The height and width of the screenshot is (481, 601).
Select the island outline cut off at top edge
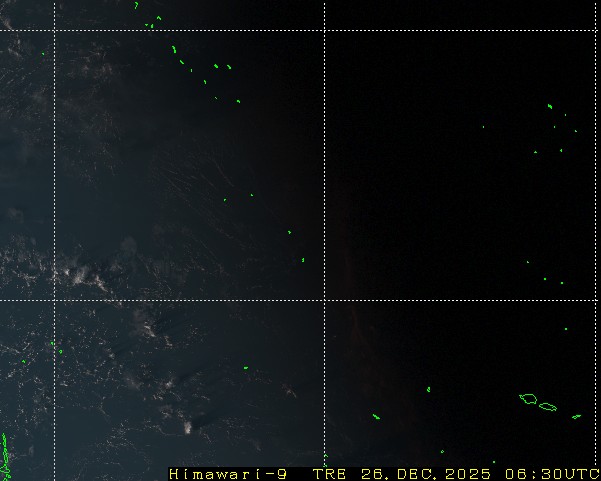click(x=136, y=4)
